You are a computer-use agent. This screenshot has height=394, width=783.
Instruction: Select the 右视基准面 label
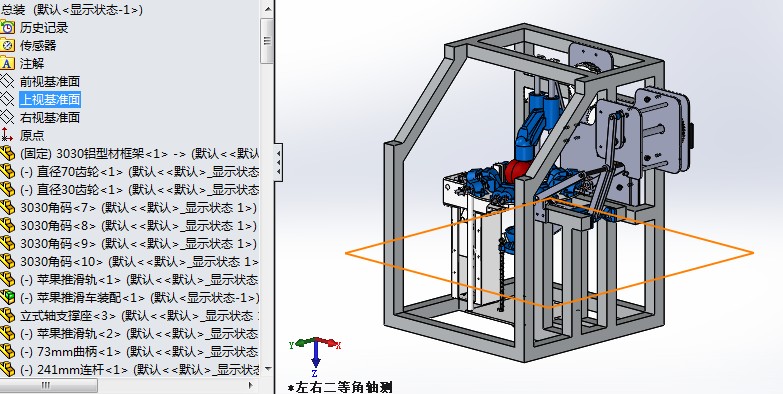click(50, 117)
